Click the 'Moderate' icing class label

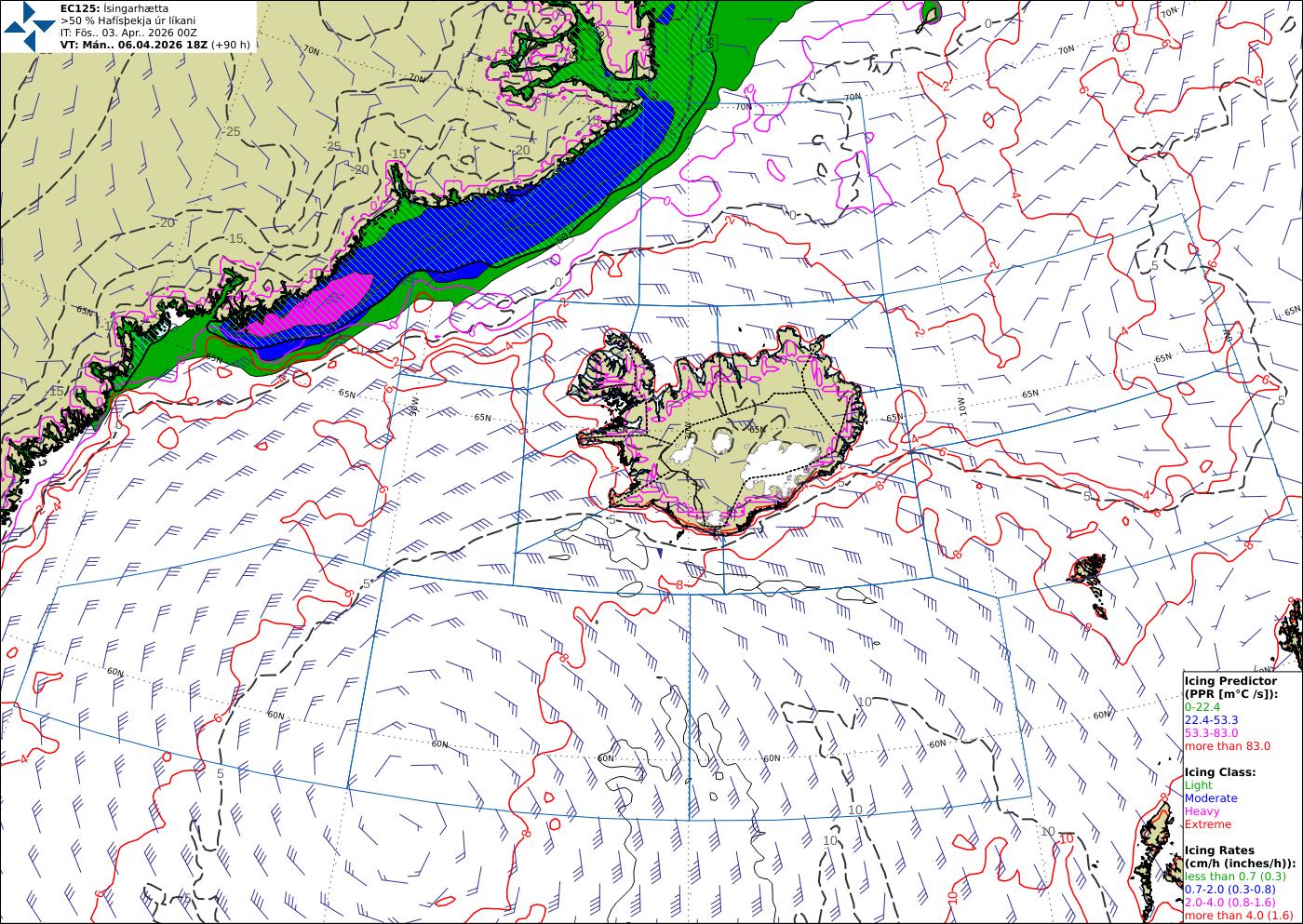point(1211,798)
